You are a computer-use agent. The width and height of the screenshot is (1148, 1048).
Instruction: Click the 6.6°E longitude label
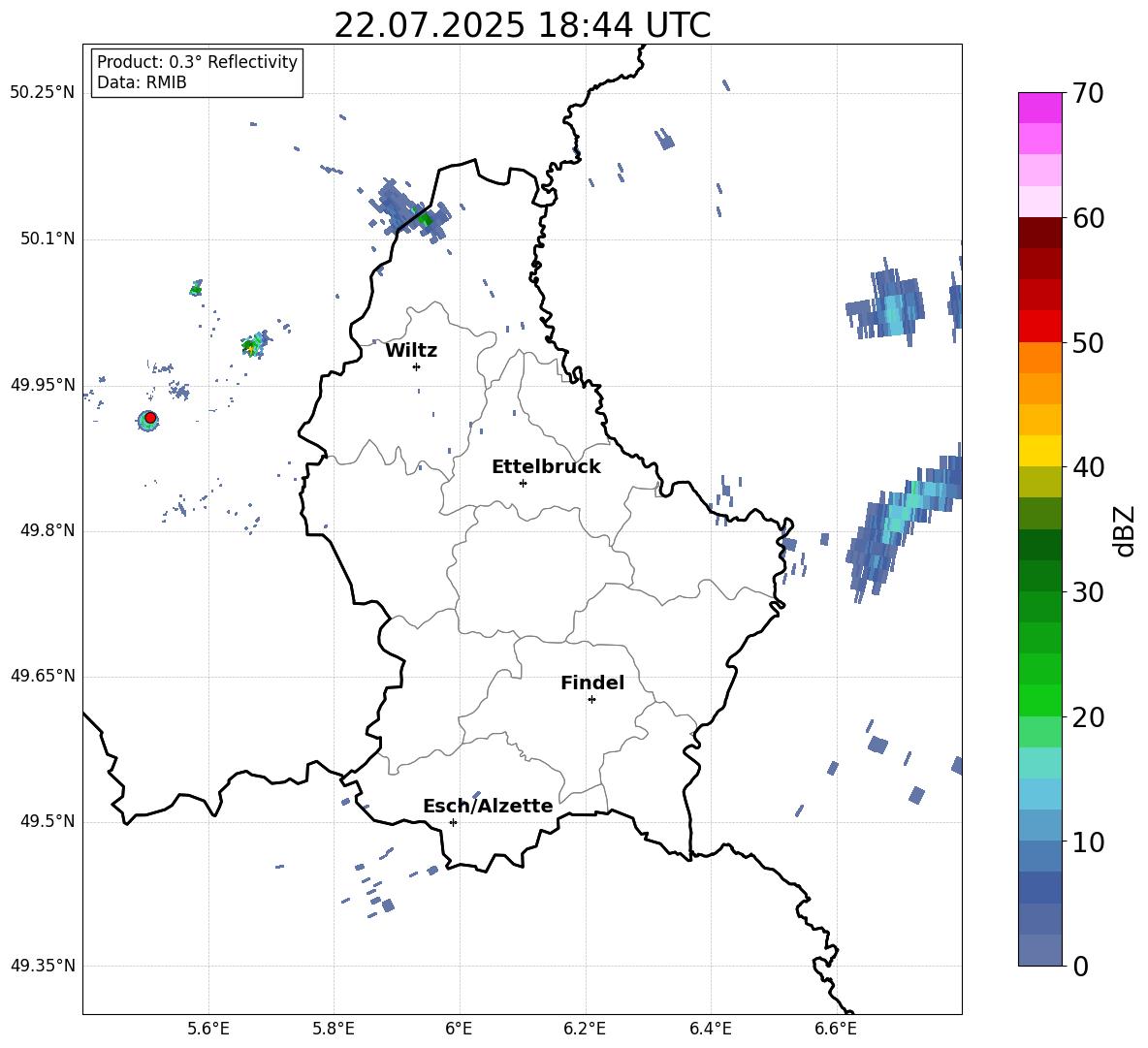tap(836, 1029)
